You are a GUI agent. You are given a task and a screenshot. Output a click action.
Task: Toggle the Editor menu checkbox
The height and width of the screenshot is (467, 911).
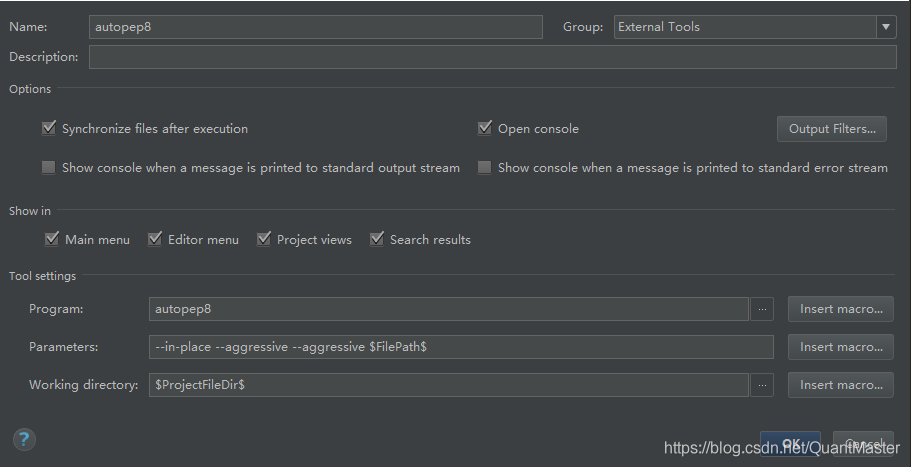(155, 239)
